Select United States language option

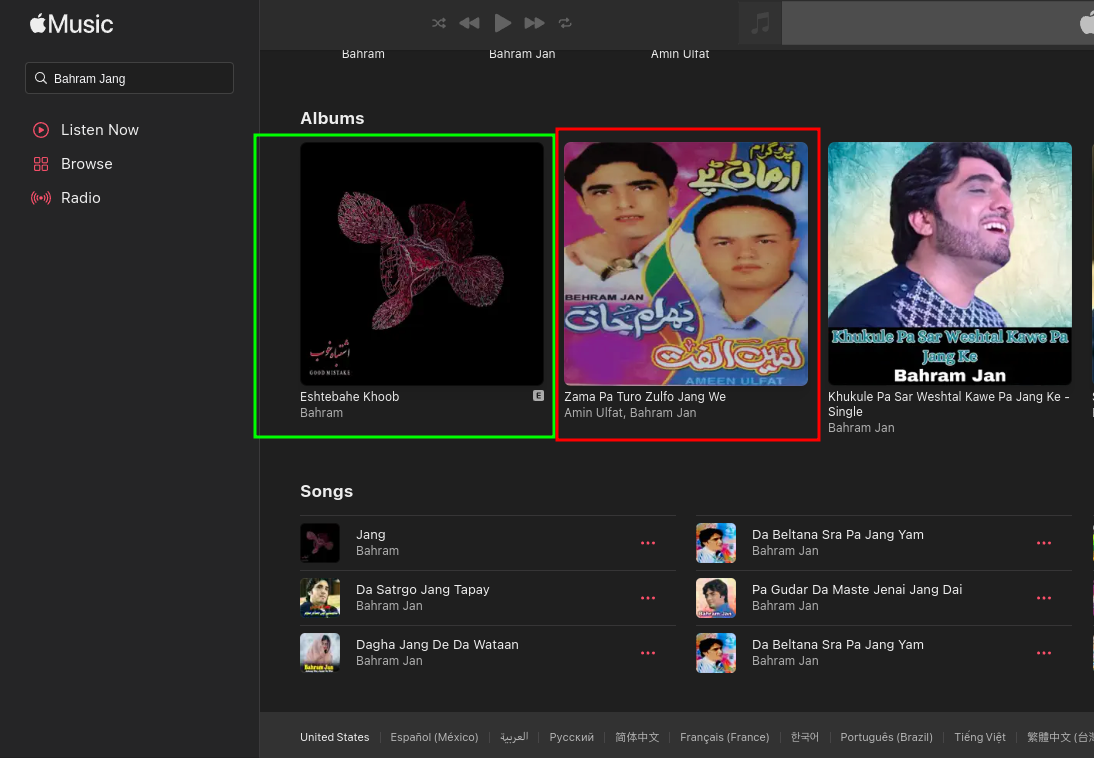335,737
